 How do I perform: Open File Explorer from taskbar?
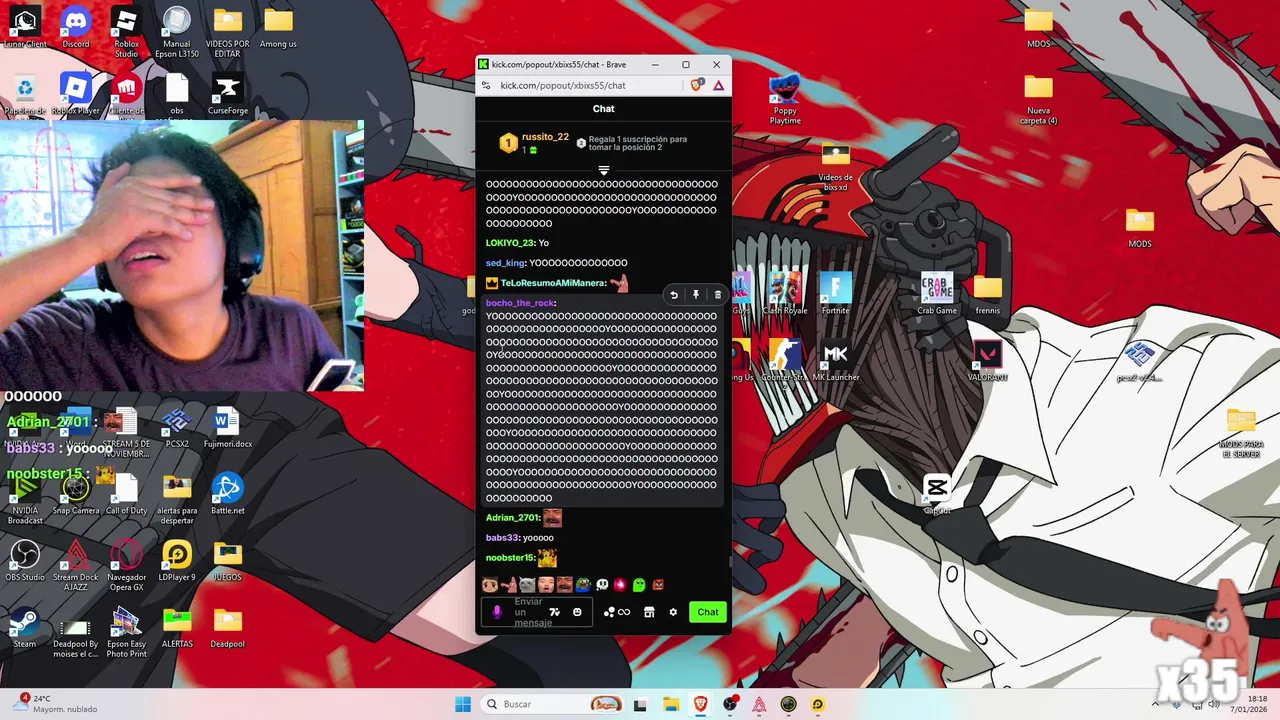coord(671,704)
